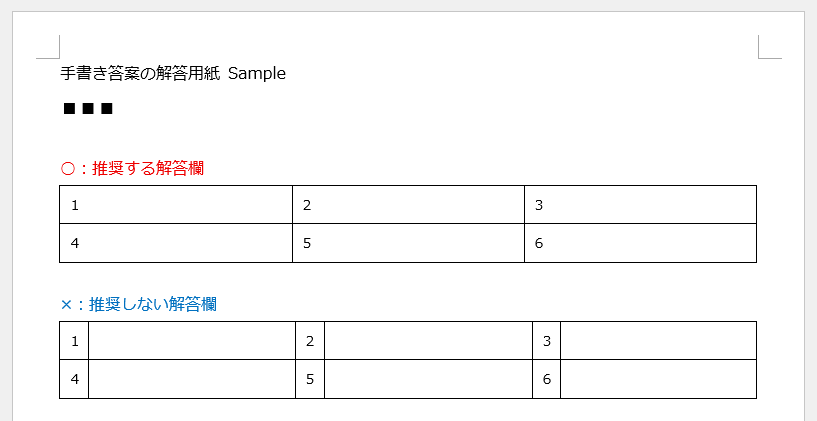Viewport: 817px width, 421px height.
Task: Place cursor in the blank cell right of '2' in the lower table
Action: click(x=428, y=341)
